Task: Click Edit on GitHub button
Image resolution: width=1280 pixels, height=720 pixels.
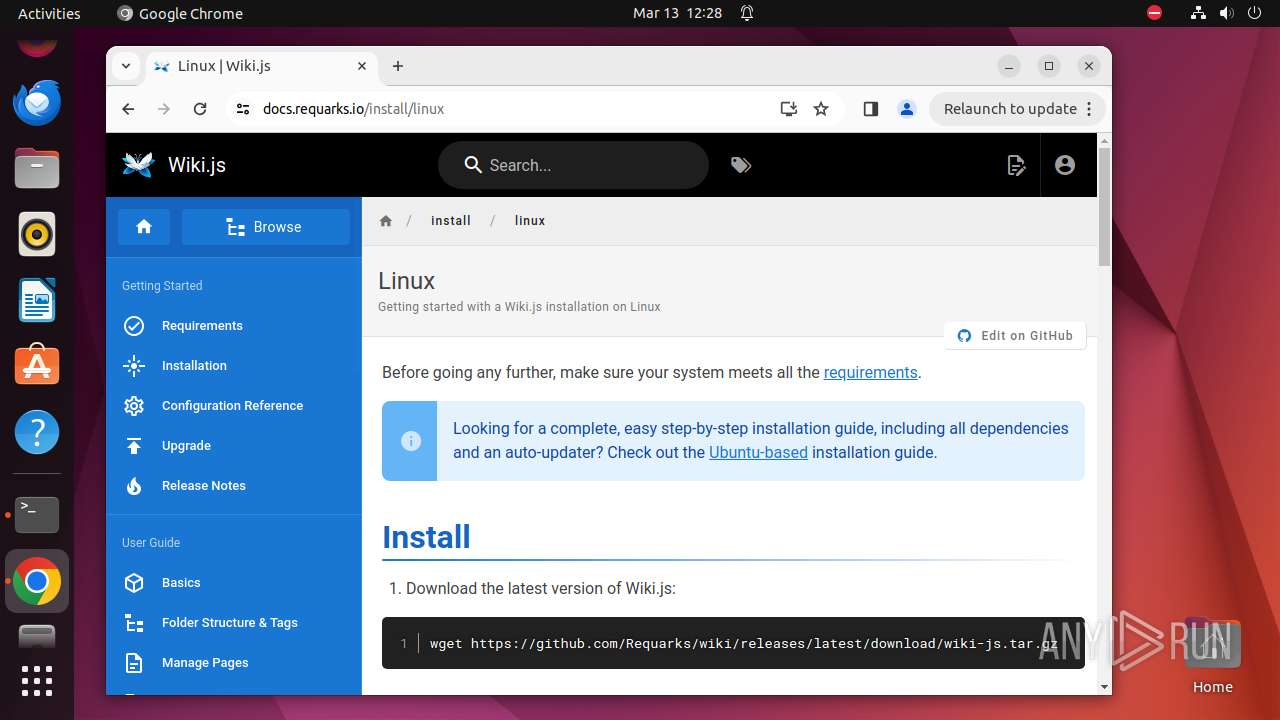Action: pos(1015,336)
